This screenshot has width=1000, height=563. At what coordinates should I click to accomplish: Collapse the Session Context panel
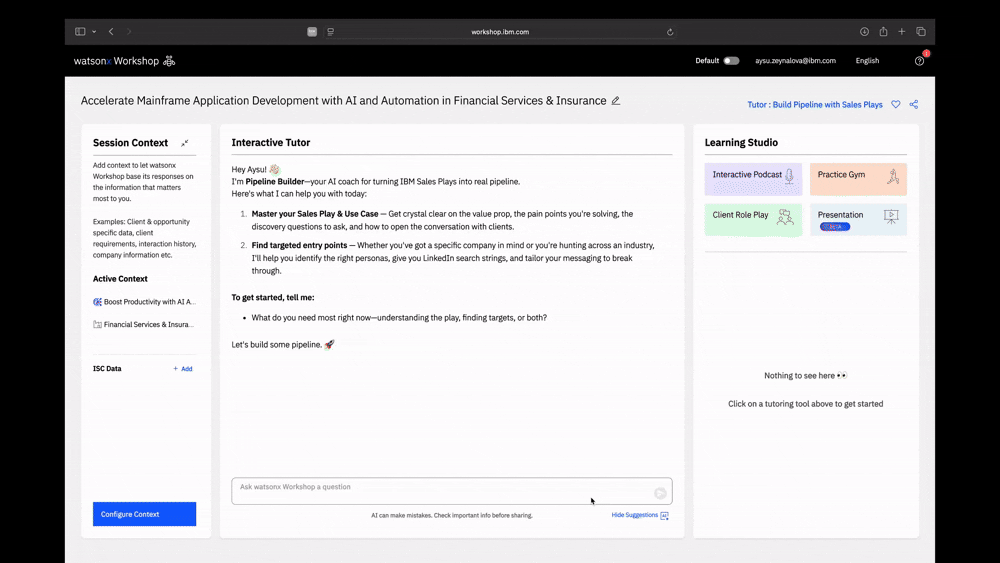click(184, 143)
